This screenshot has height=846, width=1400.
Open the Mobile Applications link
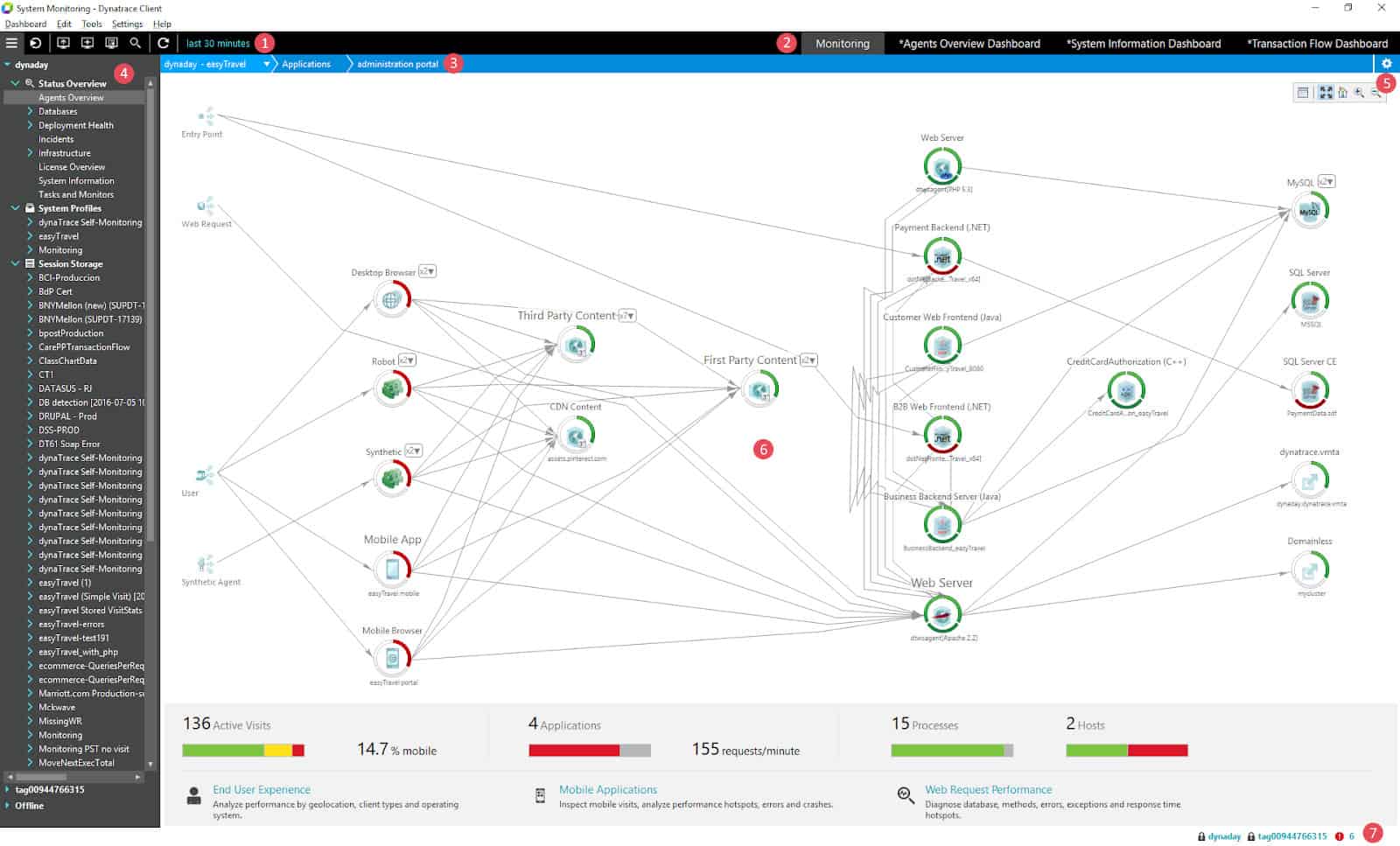click(x=608, y=789)
